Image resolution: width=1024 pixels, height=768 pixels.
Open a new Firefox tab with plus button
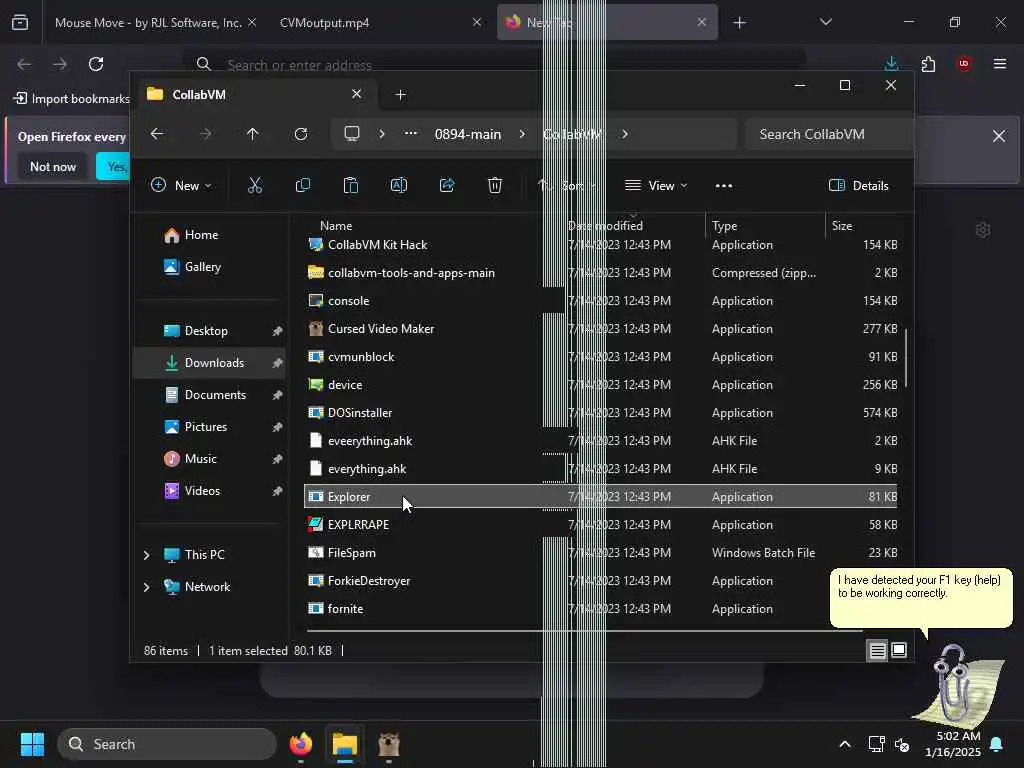(x=739, y=23)
